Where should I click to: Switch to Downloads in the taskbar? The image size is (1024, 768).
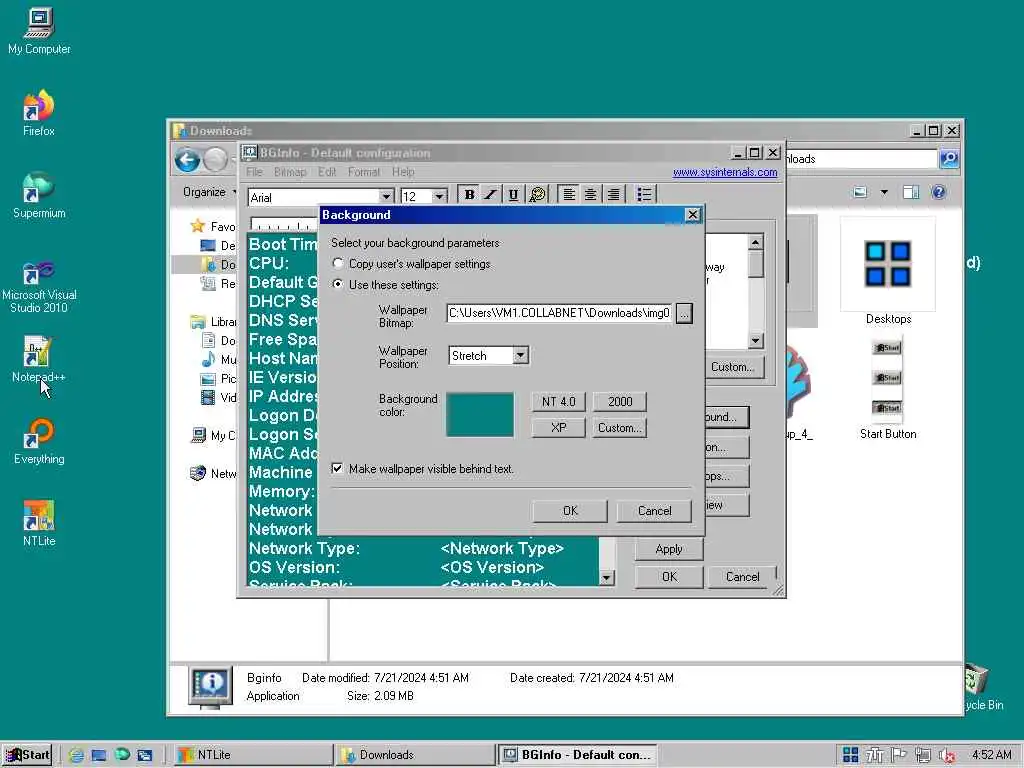click(415, 755)
